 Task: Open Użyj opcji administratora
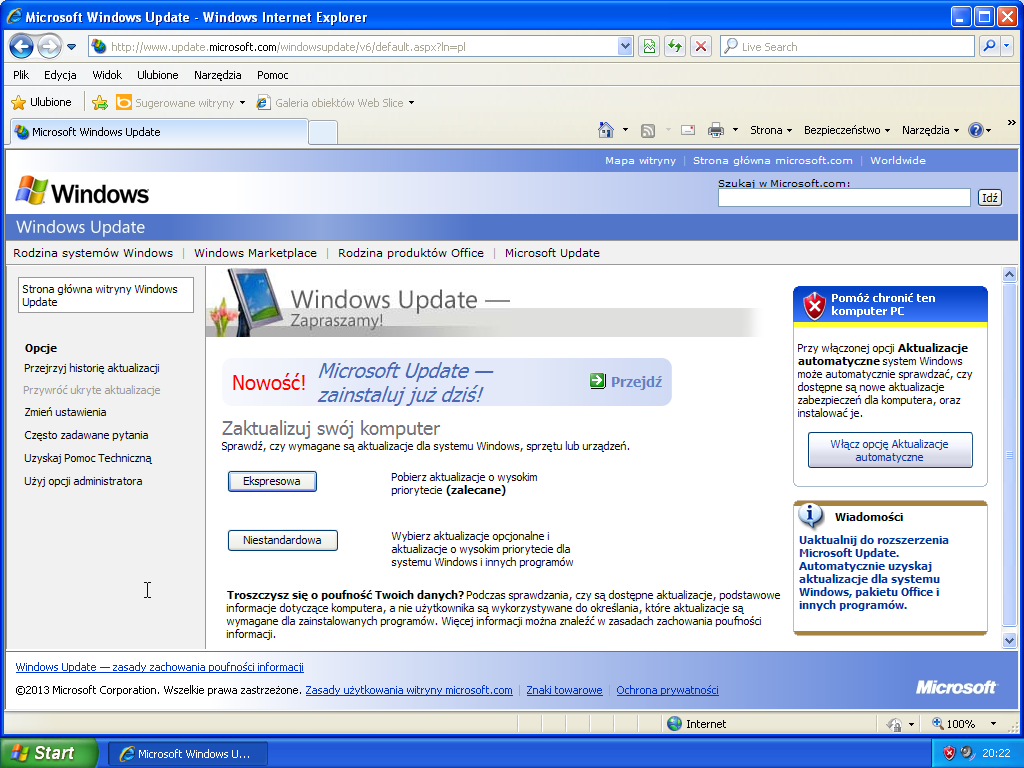click(x=83, y=481)
